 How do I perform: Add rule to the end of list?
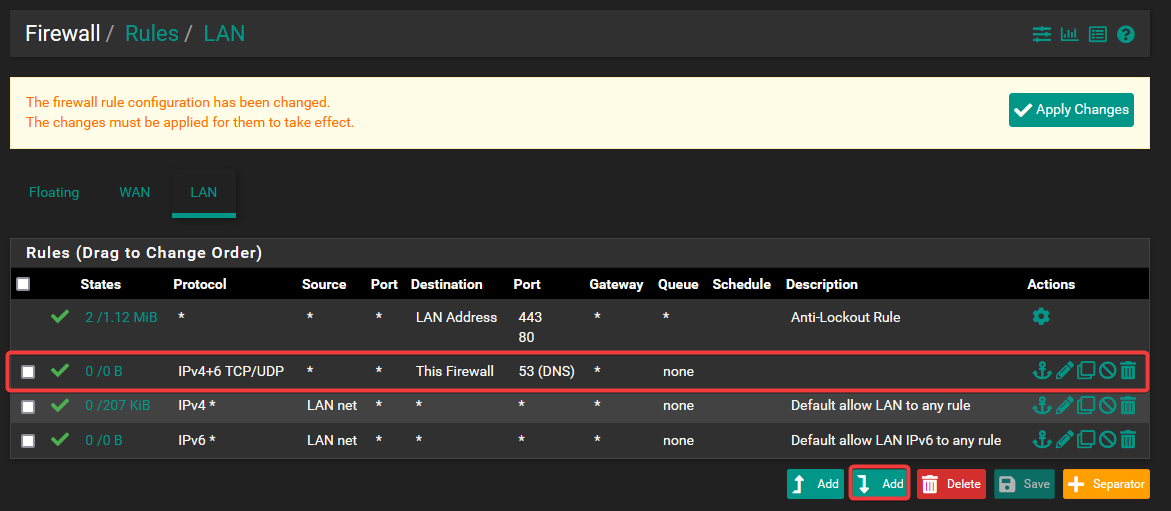[879, 484]
